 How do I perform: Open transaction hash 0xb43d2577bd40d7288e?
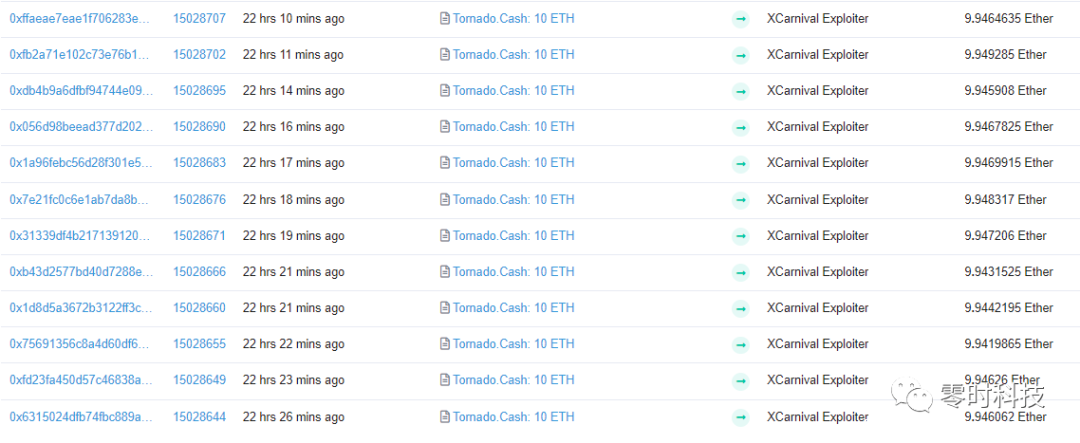pyautogui.click(x=81, y=271)
